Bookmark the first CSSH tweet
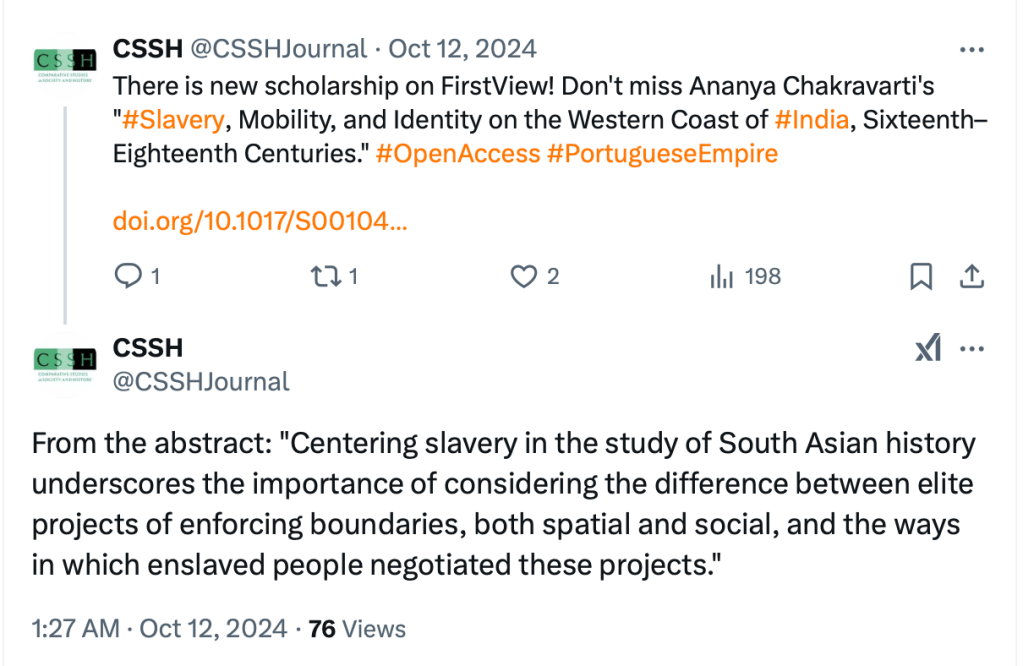Image resolution: width=1023 pixels, height=666 pixels. (x=921, y=276)
